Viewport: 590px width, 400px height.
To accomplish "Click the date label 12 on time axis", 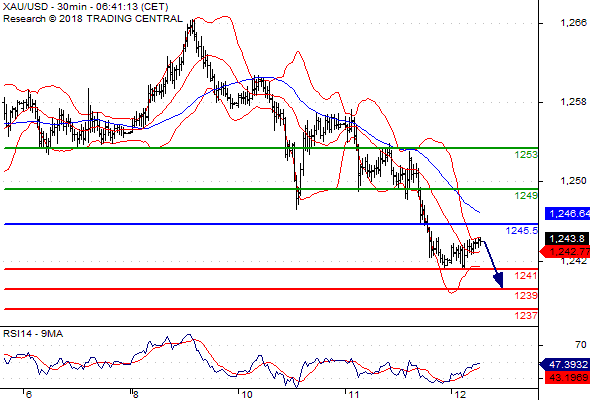I will [461, 395].
